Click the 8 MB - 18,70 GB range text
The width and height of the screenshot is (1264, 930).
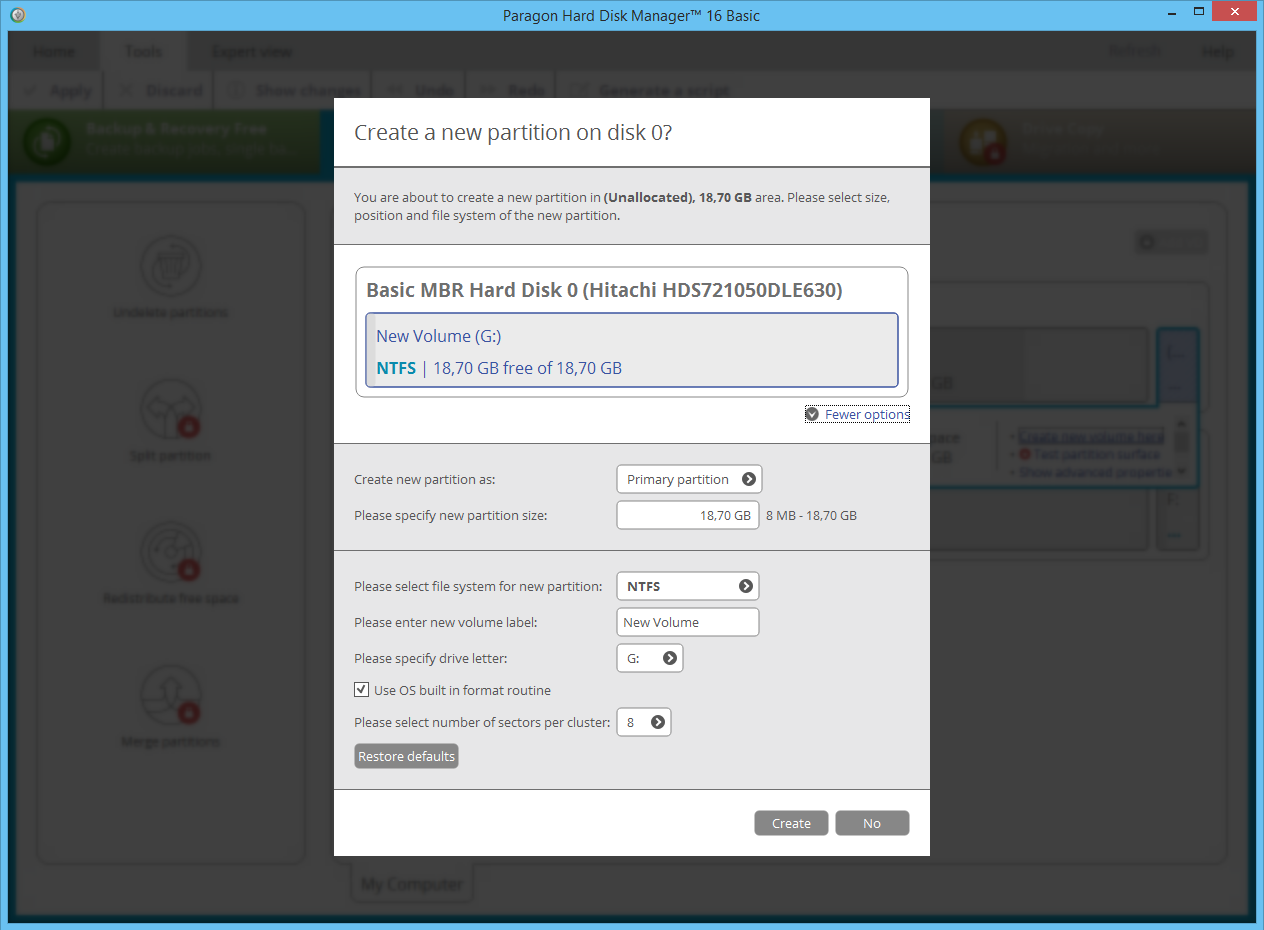coord(811,515)
